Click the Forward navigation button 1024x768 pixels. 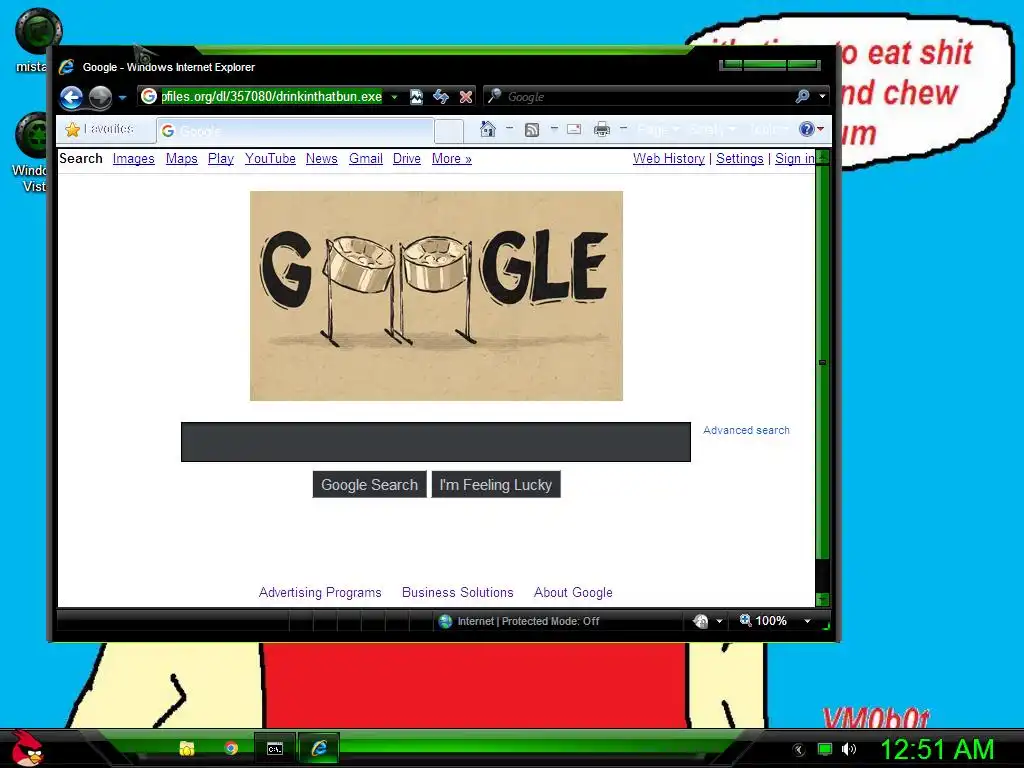100,97
